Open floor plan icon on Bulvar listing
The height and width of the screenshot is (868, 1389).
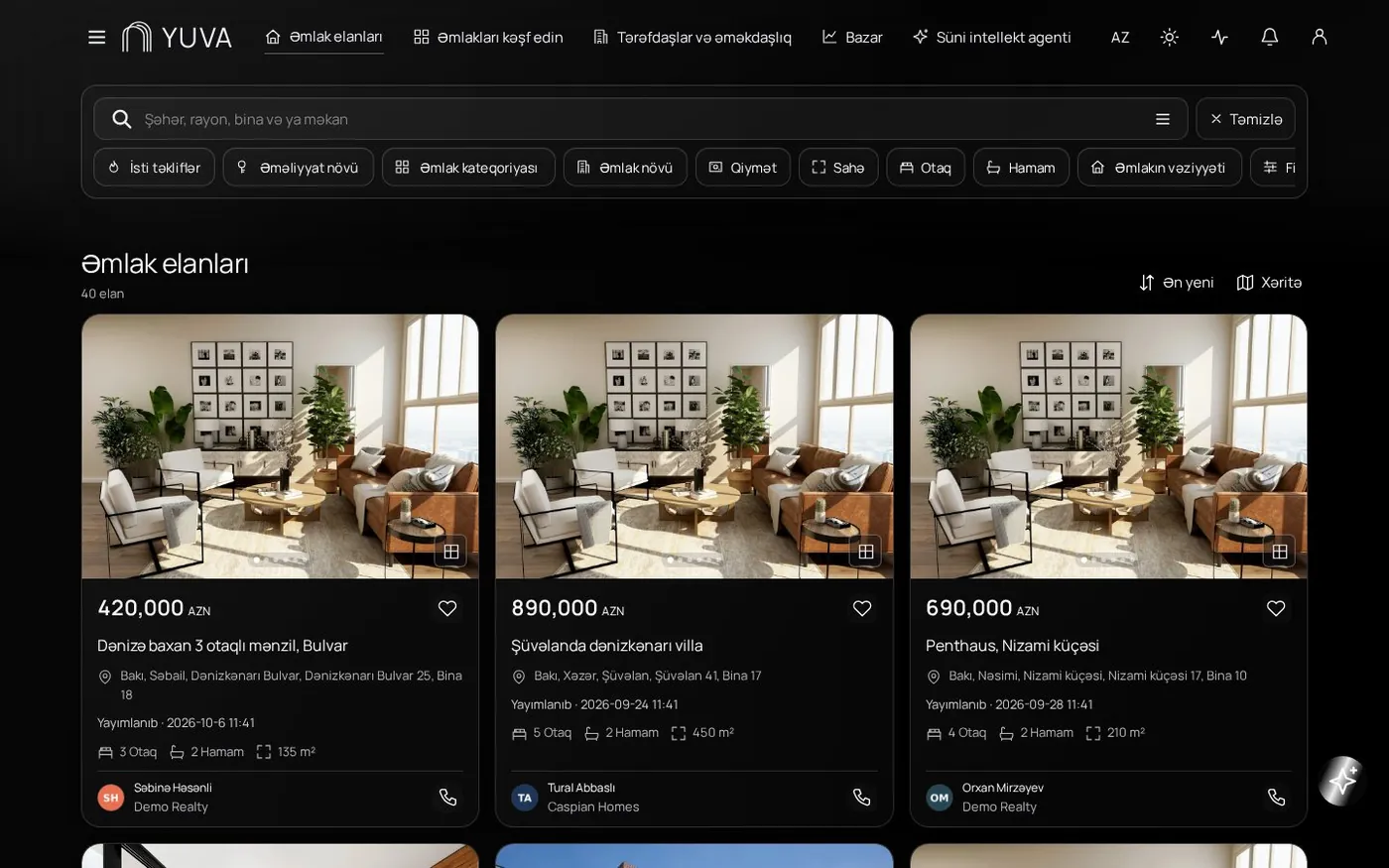pos(450,552)
